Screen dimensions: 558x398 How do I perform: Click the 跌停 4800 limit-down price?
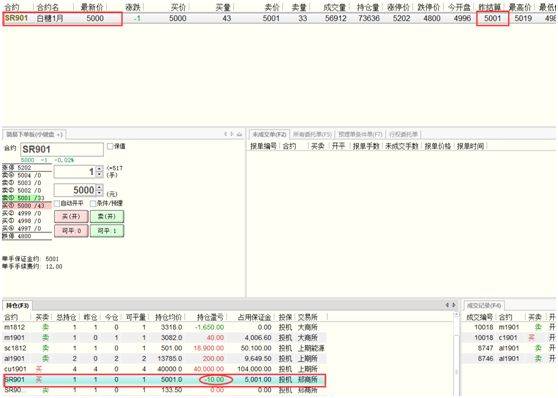click(x=27, y=236)
